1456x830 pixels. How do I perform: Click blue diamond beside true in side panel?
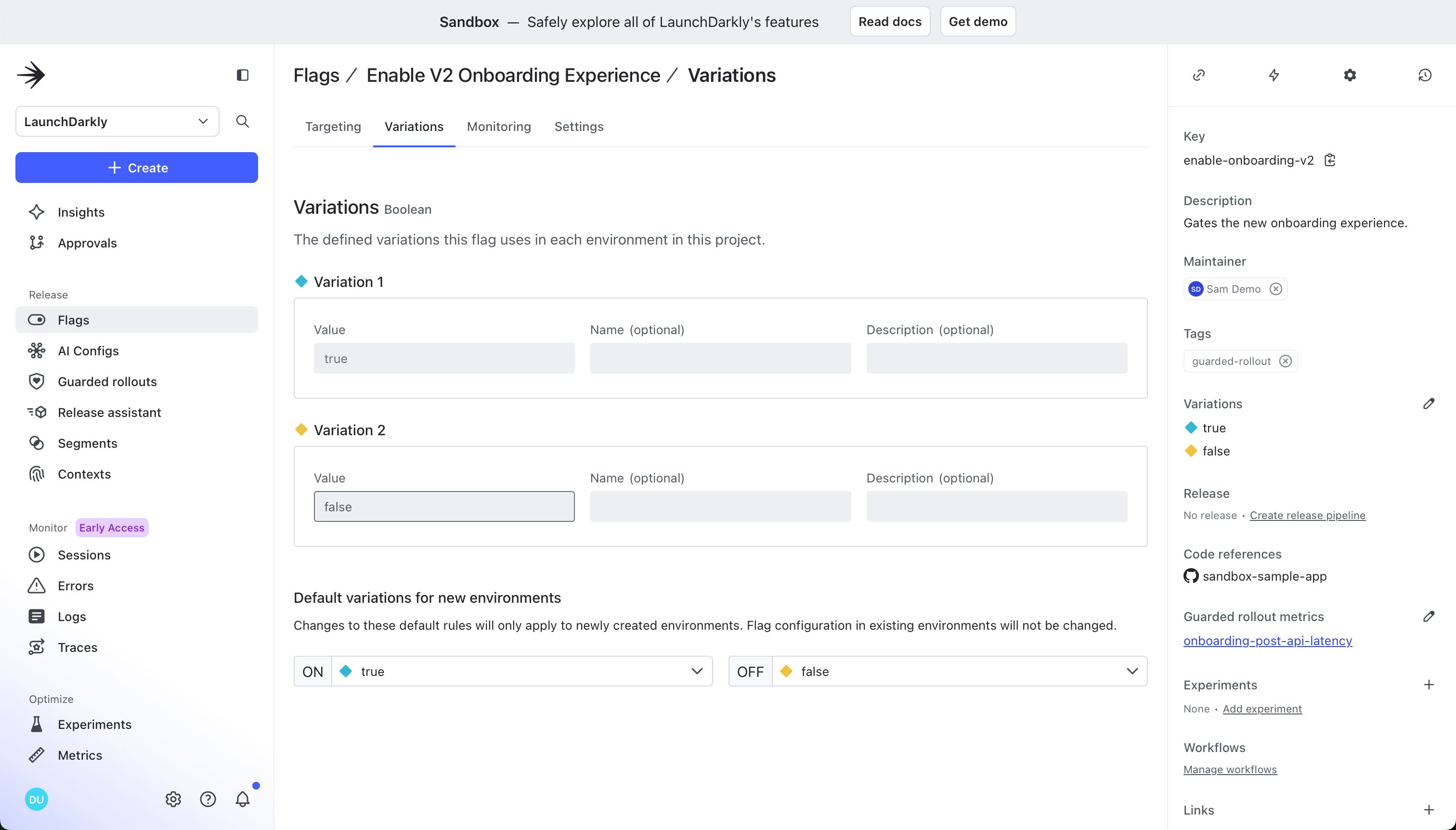(1191, 428)
